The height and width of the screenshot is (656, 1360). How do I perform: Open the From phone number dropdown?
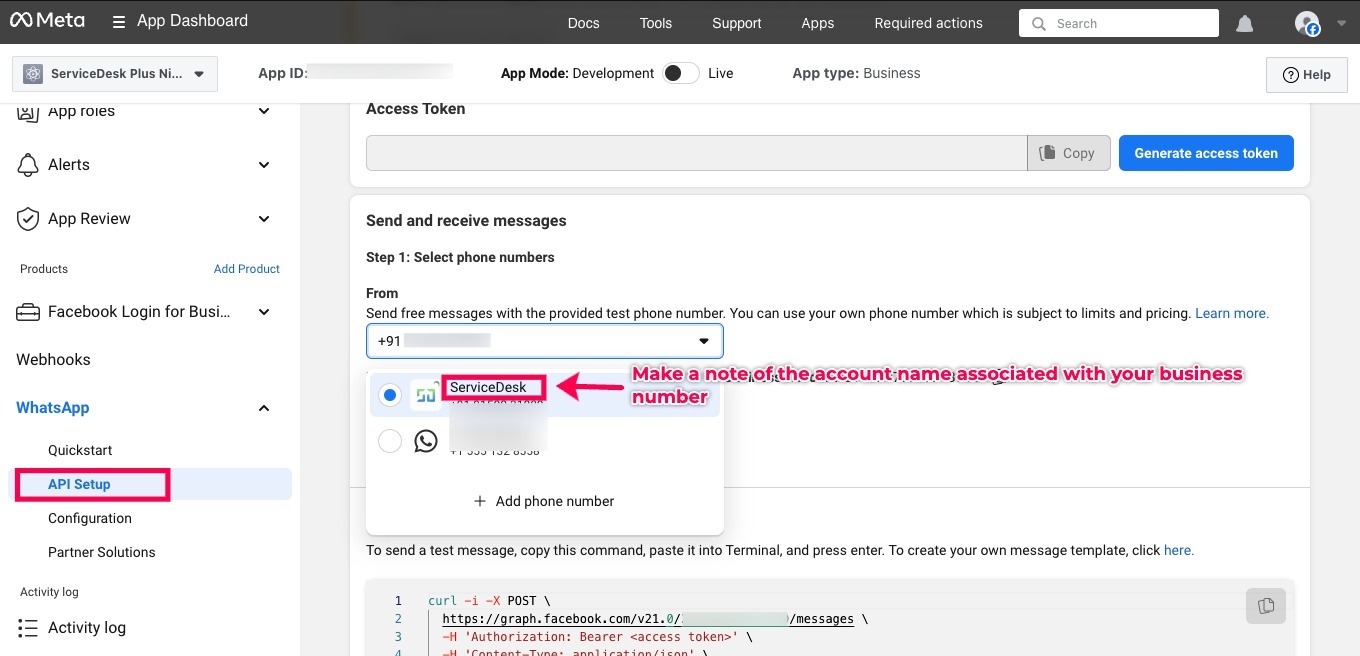click(544, 341)
